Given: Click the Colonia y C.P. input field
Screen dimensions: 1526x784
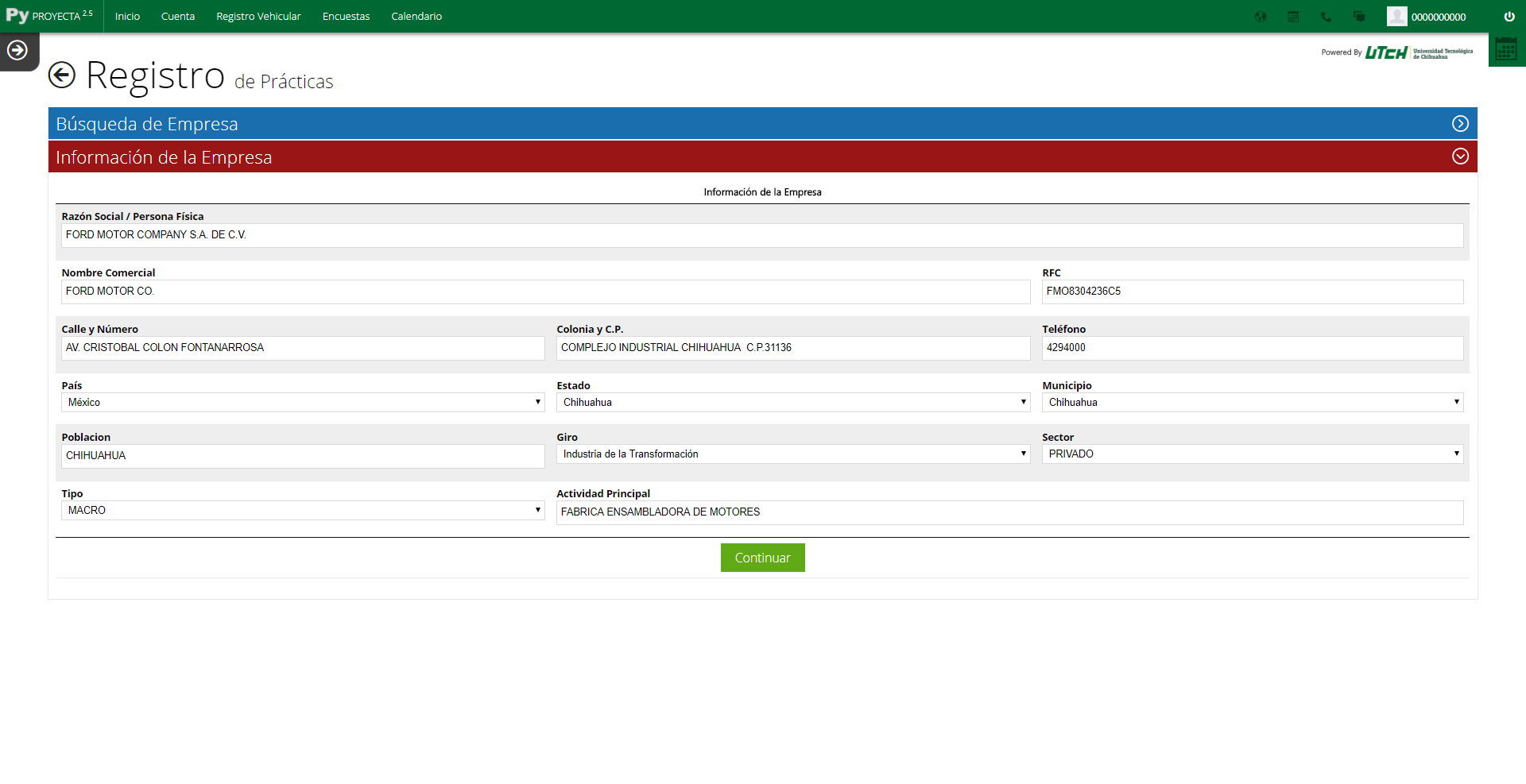Looking at the screenshot, I should pos(793,348).
